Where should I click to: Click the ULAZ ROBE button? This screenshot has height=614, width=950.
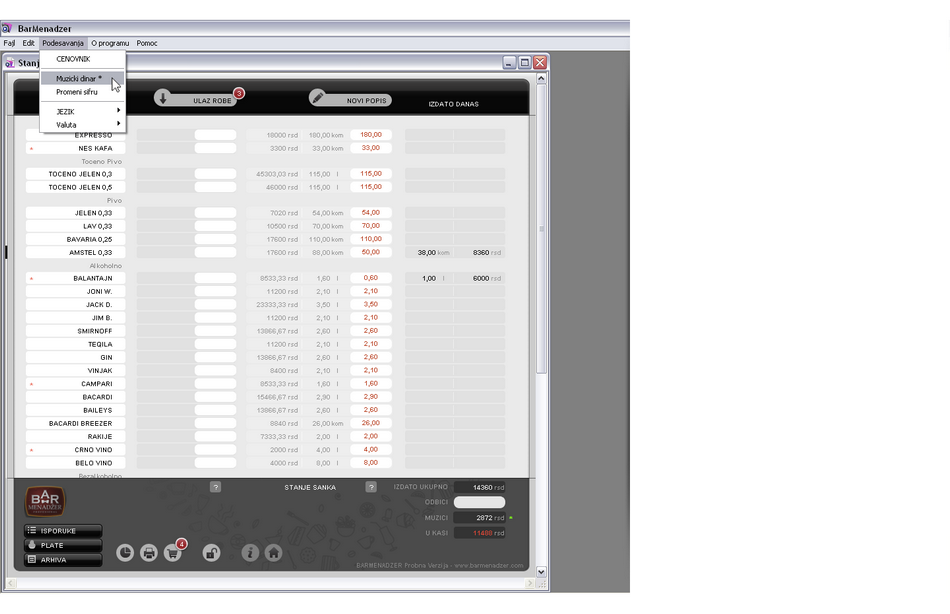[197, 98]
